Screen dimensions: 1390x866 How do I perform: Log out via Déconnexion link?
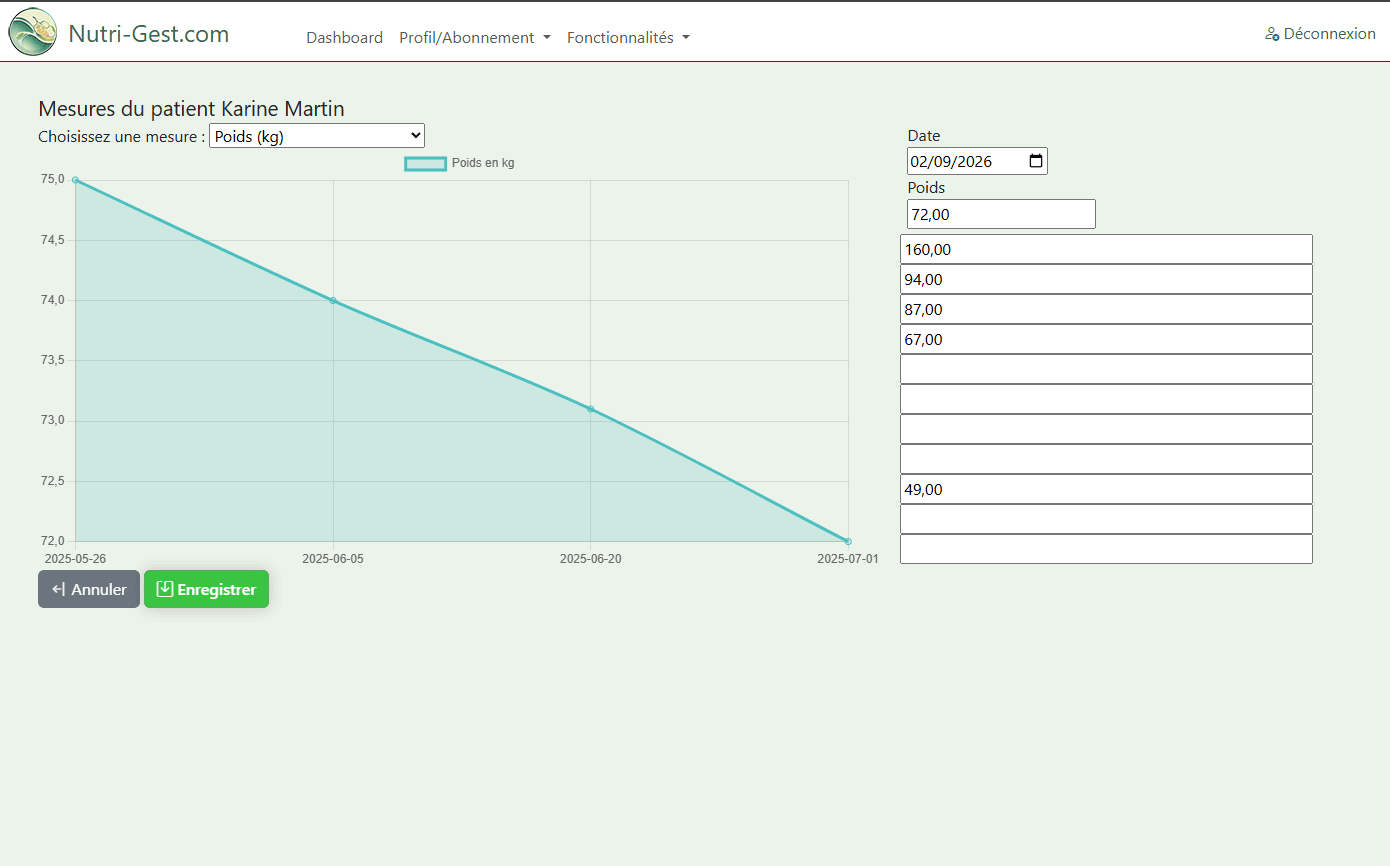tap(1320, 34)
